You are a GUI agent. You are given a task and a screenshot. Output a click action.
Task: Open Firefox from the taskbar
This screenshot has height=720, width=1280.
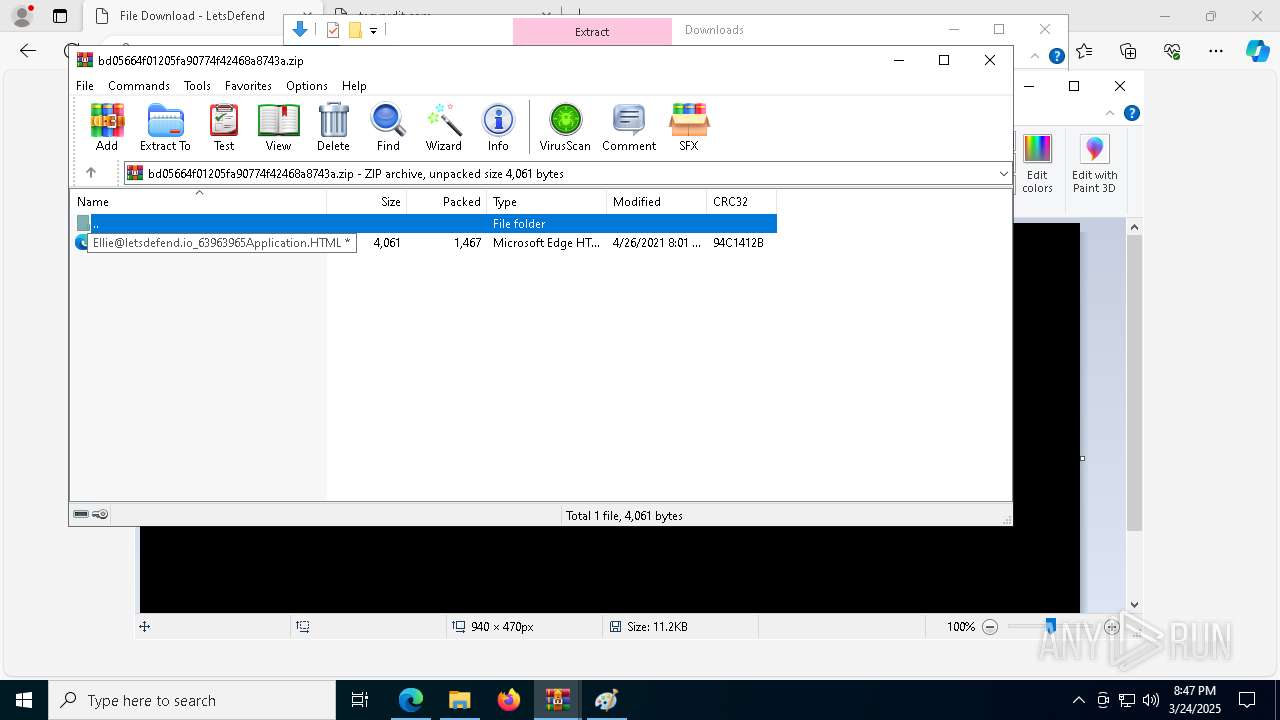[x=509, y=700]
